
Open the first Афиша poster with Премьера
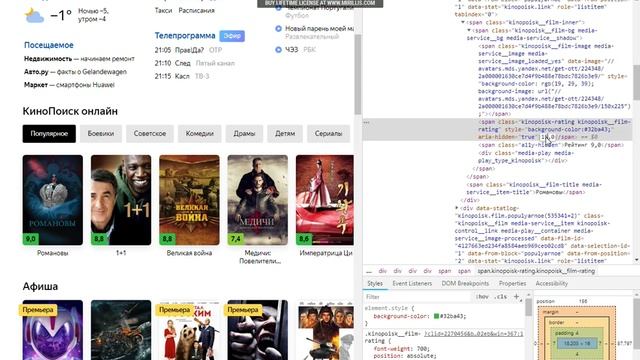pos(53,330)
